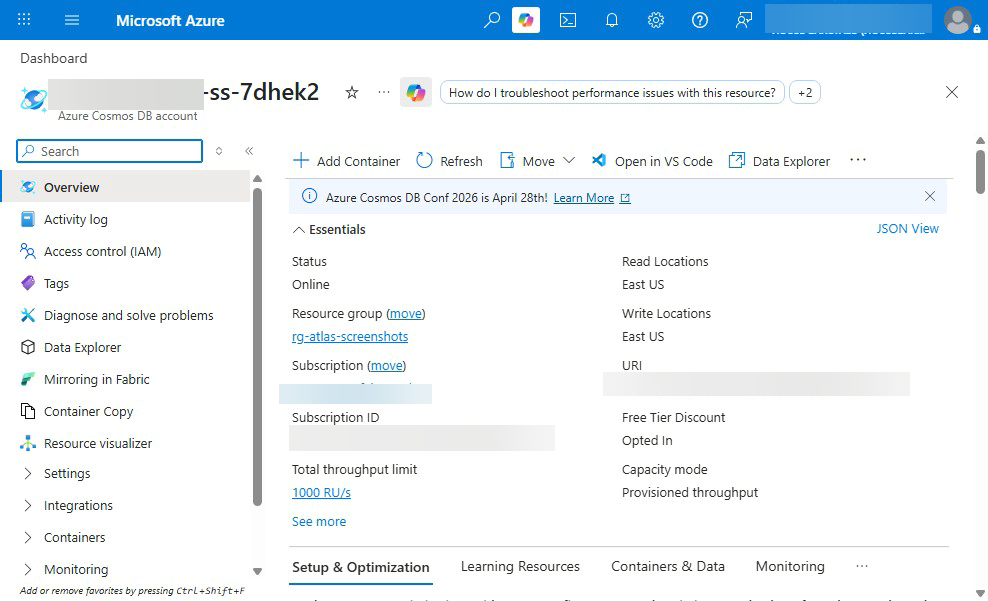Click the main page vertical scrollbar
Viewport: 988px width, 601px height.
(x=980, y=171)
